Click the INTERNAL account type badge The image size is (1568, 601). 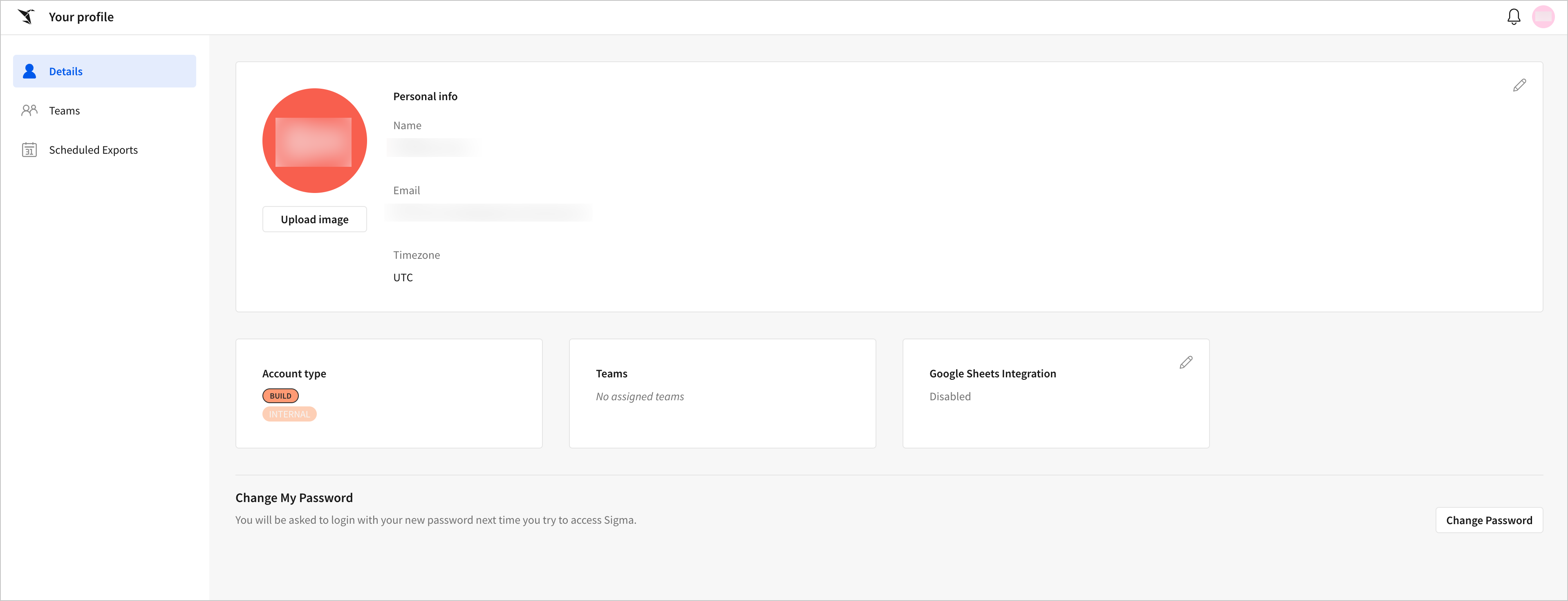(289, 414)
